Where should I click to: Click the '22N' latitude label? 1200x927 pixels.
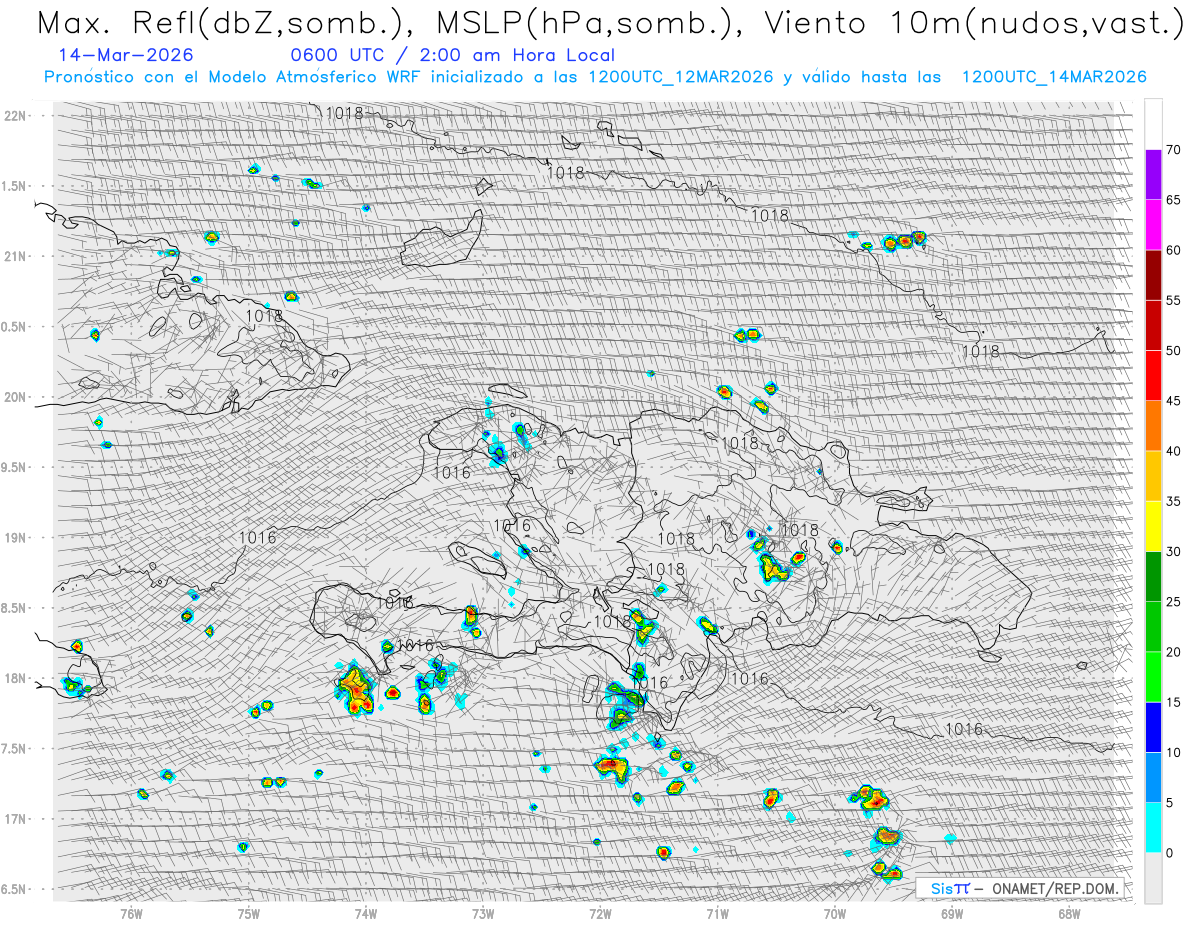[15, 116]
